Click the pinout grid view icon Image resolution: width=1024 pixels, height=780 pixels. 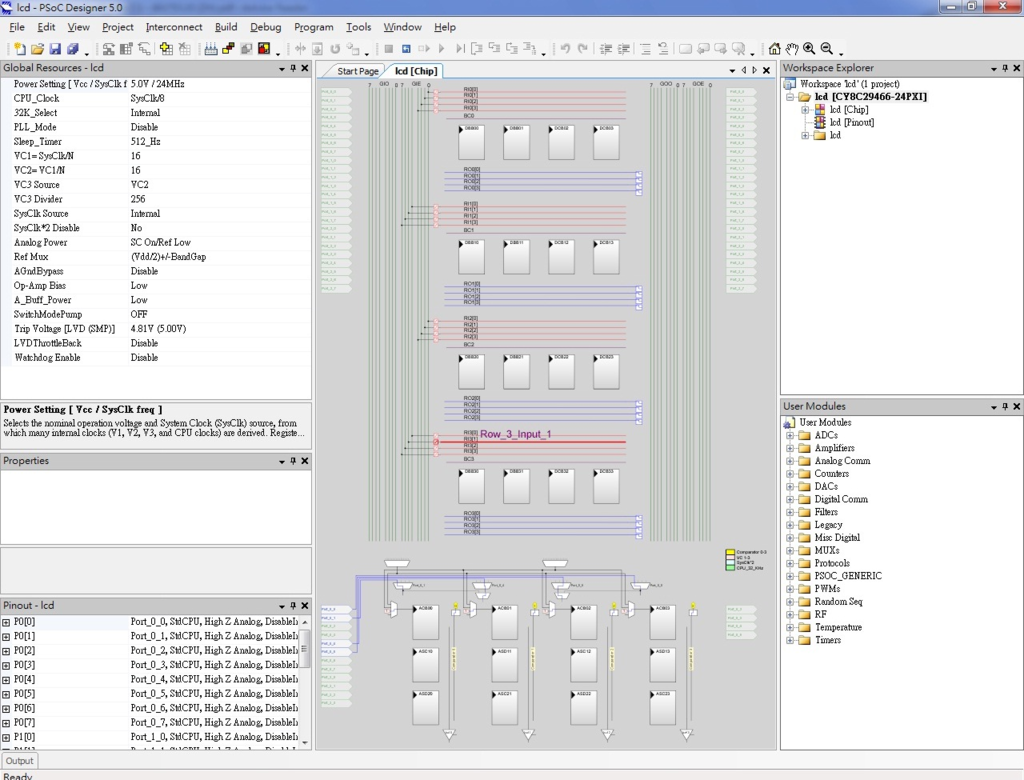point(126,48)
